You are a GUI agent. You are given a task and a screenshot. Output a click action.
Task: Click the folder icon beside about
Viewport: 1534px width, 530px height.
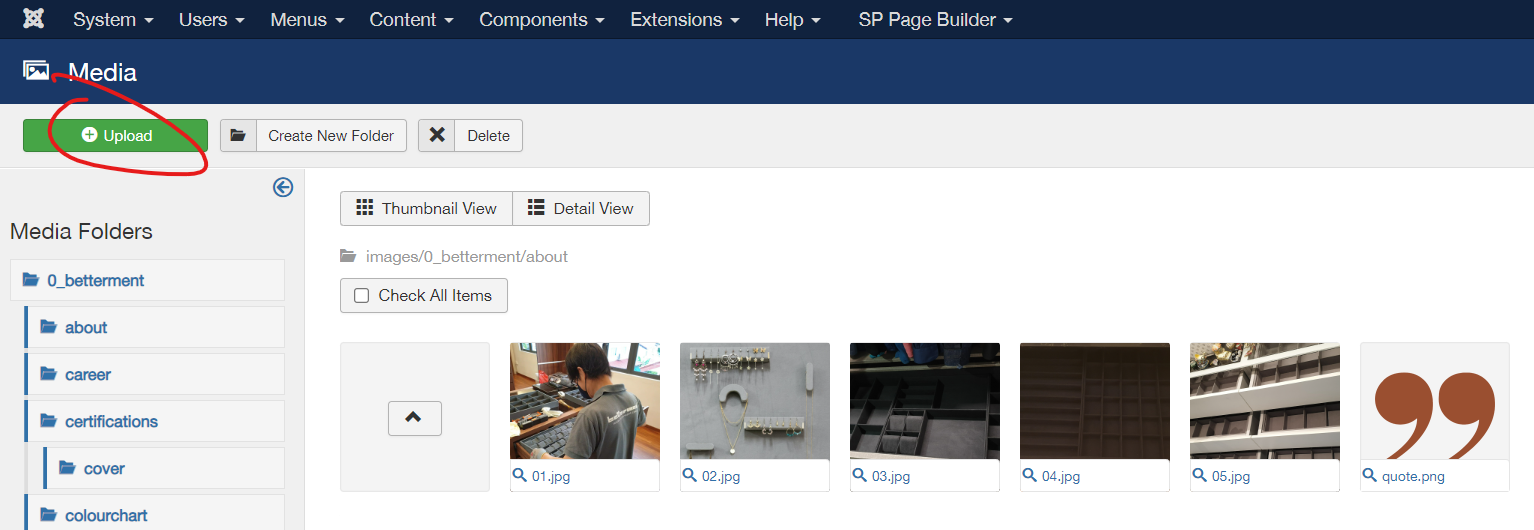click(x=49, y=327)
